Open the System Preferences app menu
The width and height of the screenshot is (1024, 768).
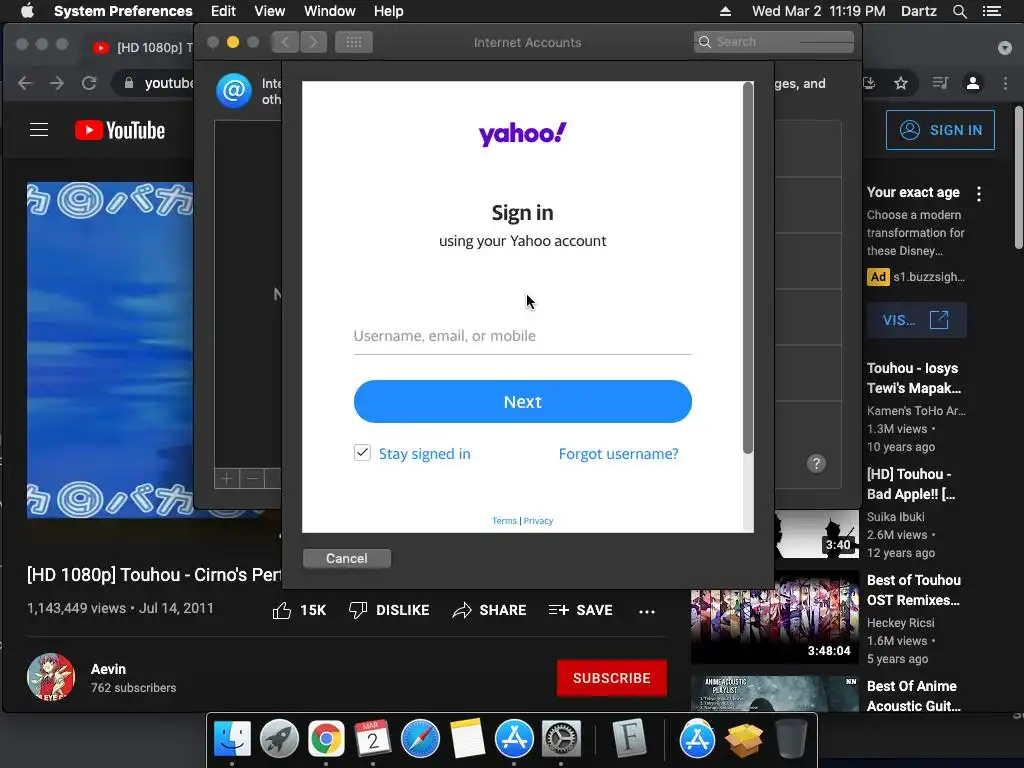pyautogui.click(x=123, y=11)
